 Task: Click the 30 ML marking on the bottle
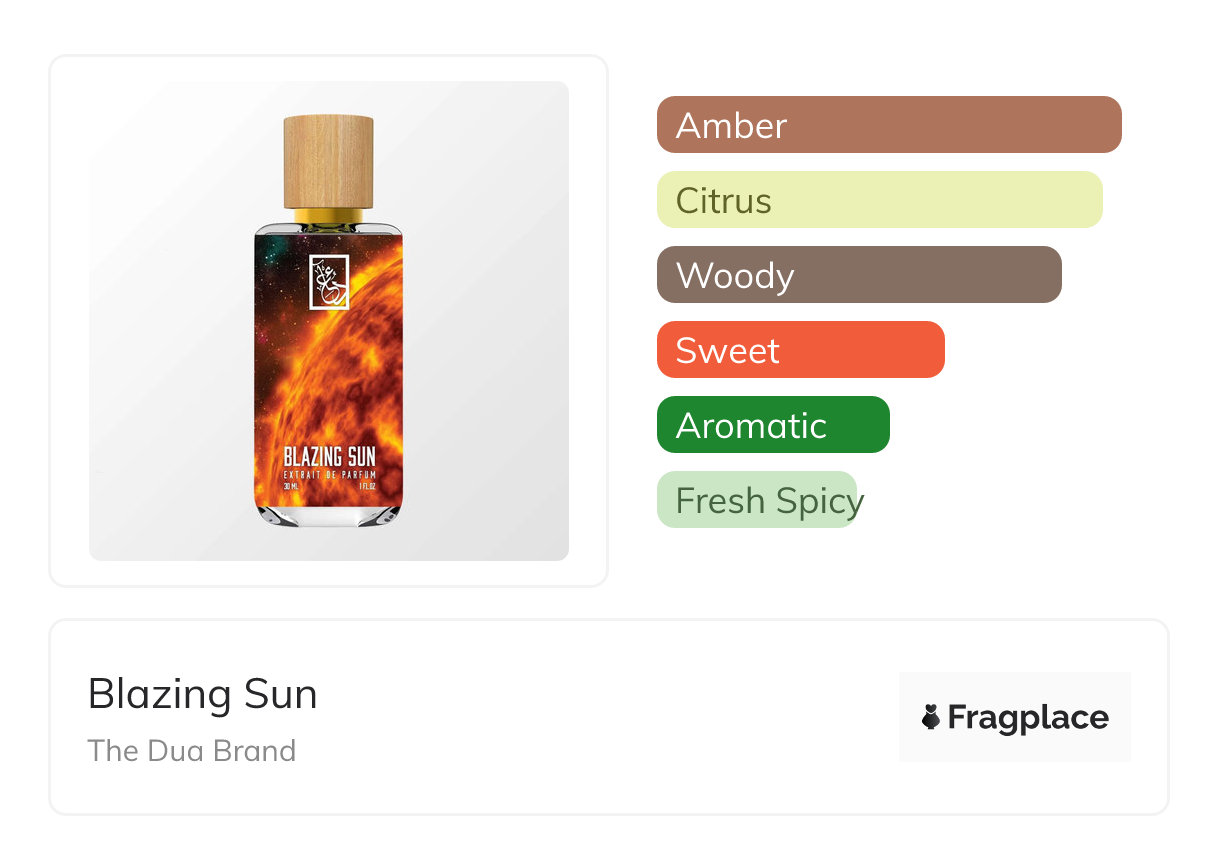pyautogui.click(x=291, y=487)
